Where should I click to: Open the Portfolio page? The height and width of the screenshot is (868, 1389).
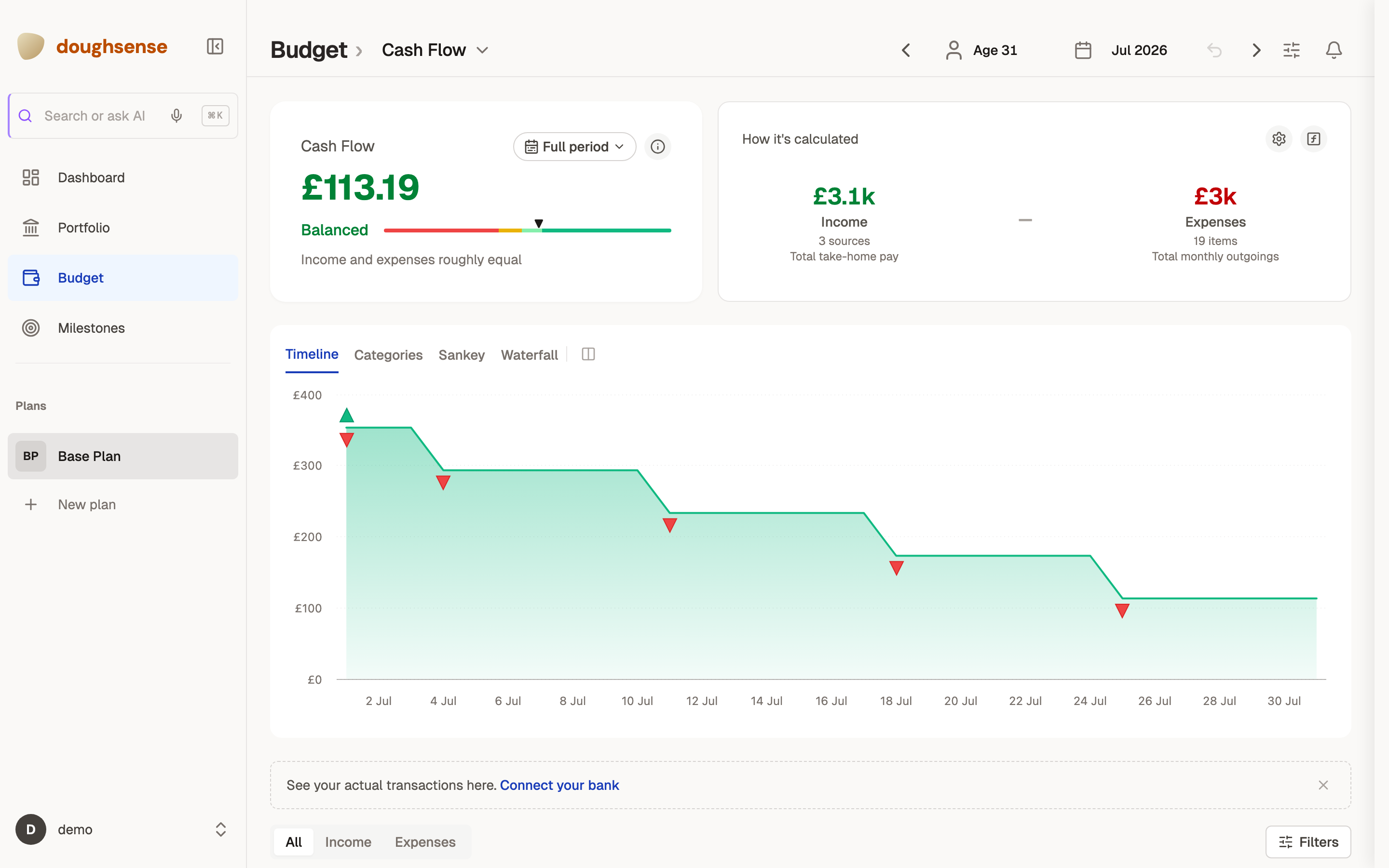point(123,228)
